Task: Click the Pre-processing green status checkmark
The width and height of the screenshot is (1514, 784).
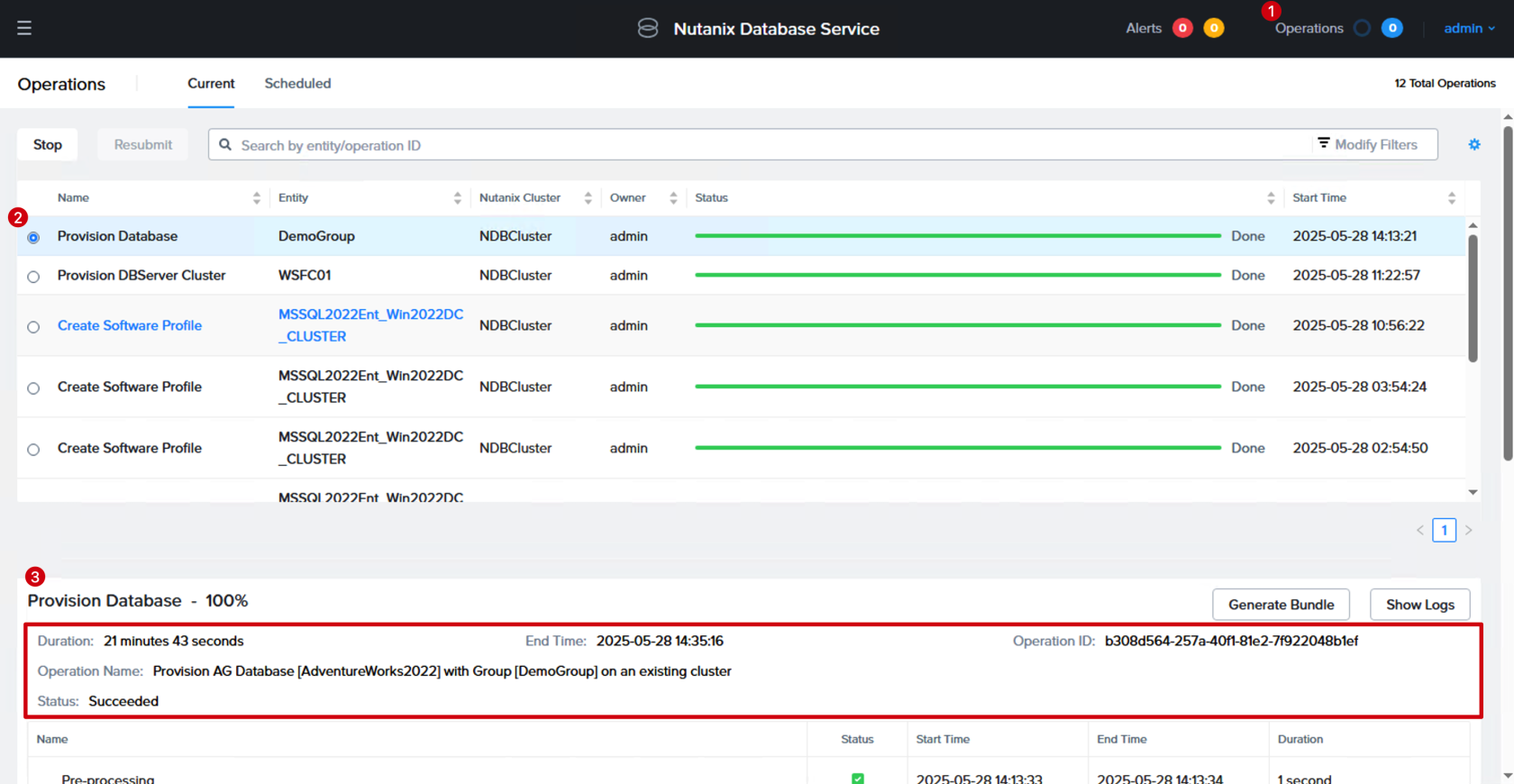Action: (858, 779)
